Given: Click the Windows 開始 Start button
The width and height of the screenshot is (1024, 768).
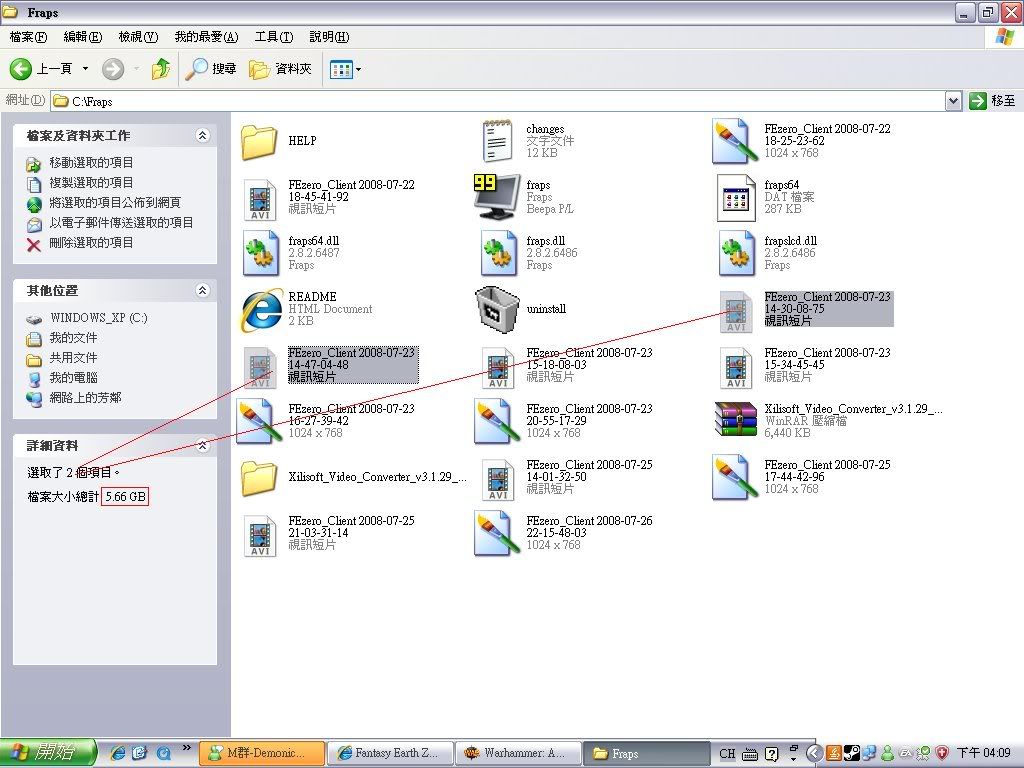Looking at the screenshot, I should [x=48, y=753].
